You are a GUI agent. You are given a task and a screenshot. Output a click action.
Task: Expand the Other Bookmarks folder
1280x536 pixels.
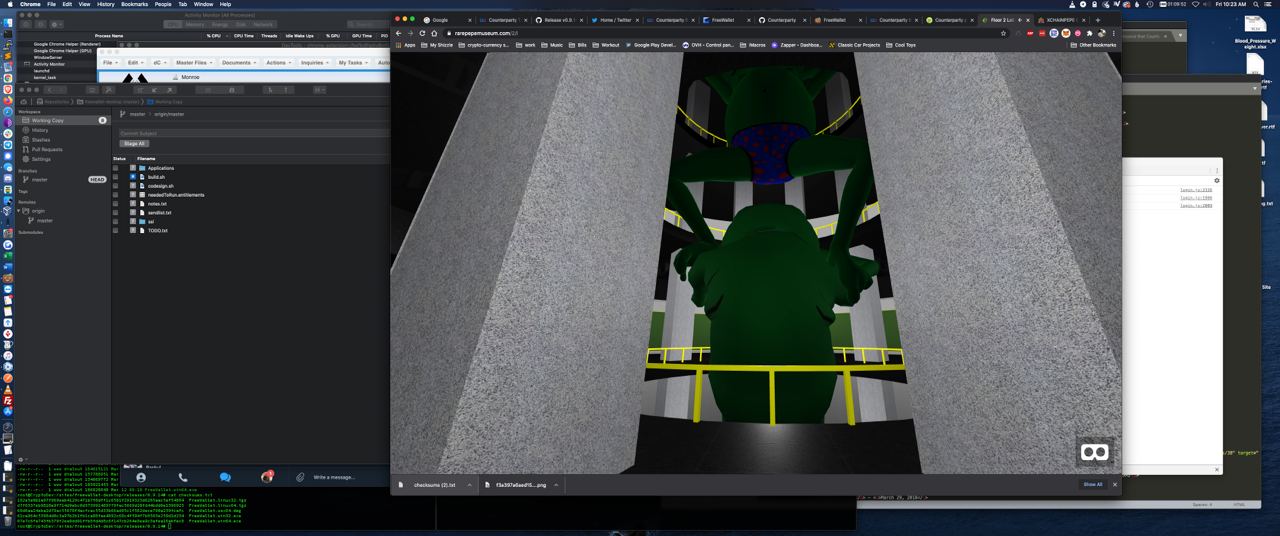click(x=1093, y=45)
